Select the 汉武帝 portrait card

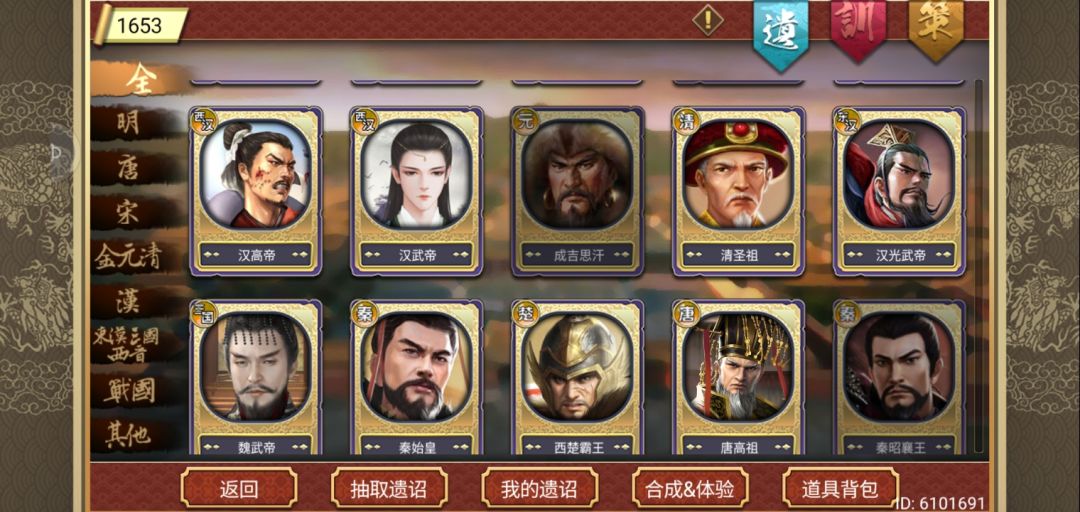(x=417, y=191)
